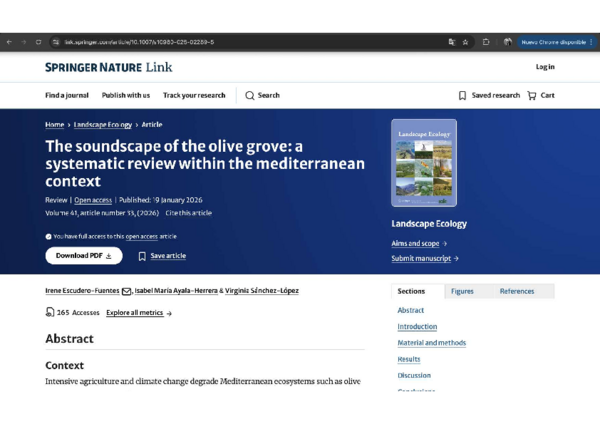Click Save article link
This screenshot has height=424, width=600.
(168, 256)
